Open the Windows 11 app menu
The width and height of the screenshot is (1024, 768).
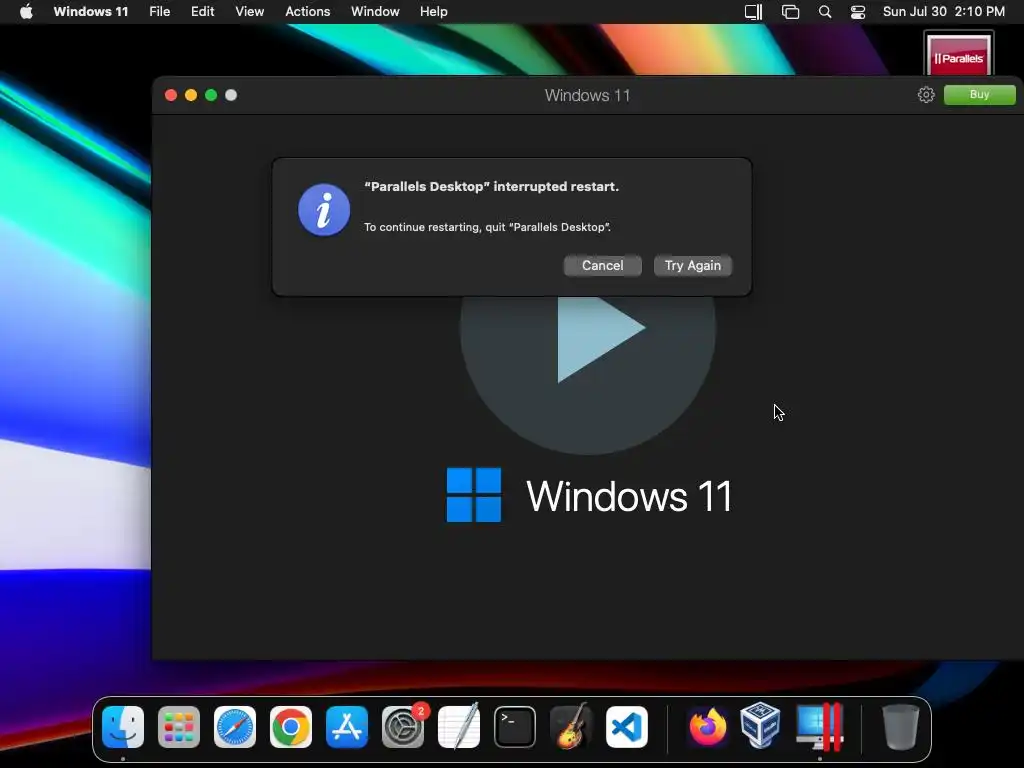[x=91, y=12]
